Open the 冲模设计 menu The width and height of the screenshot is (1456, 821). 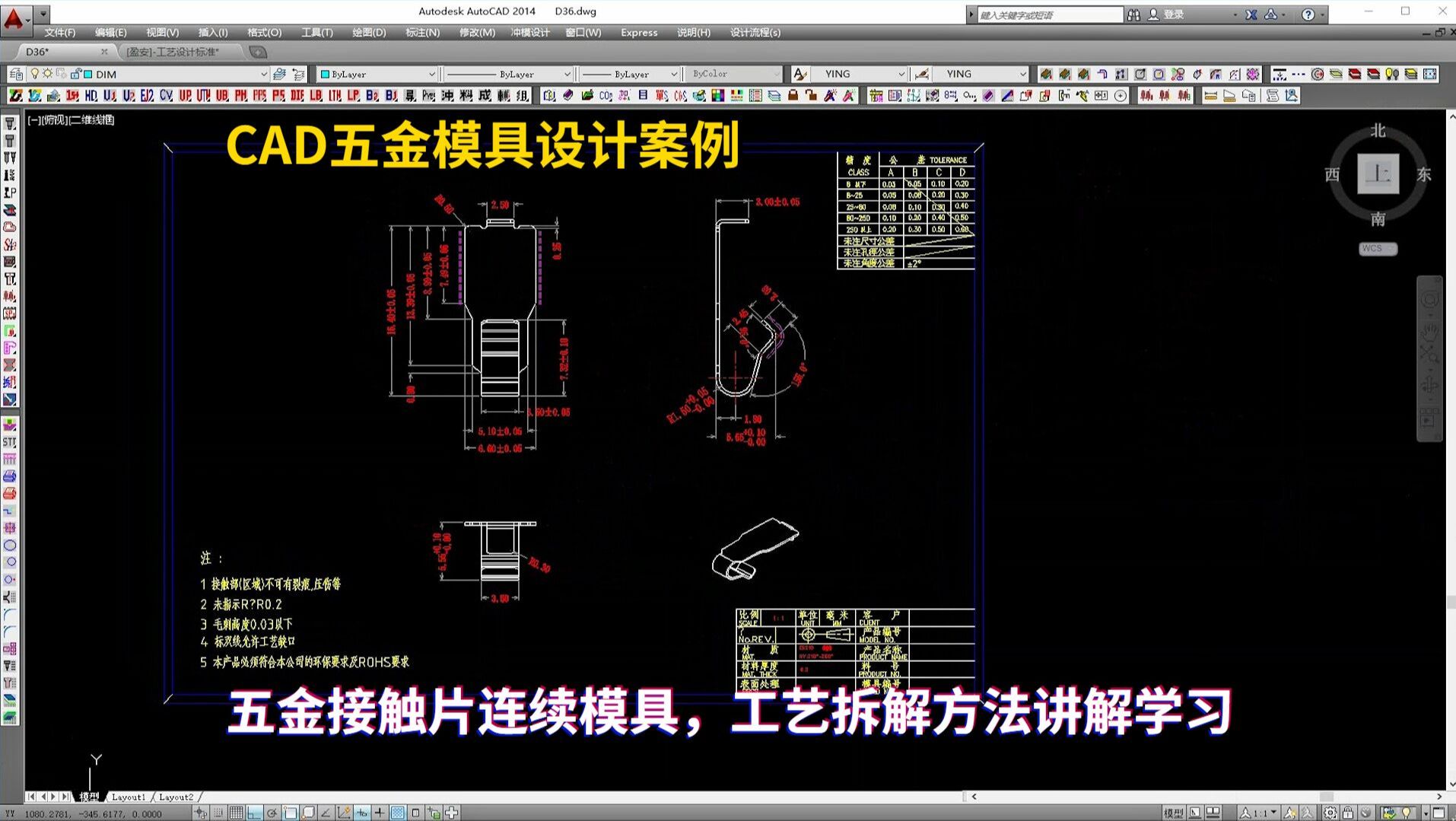529,33
